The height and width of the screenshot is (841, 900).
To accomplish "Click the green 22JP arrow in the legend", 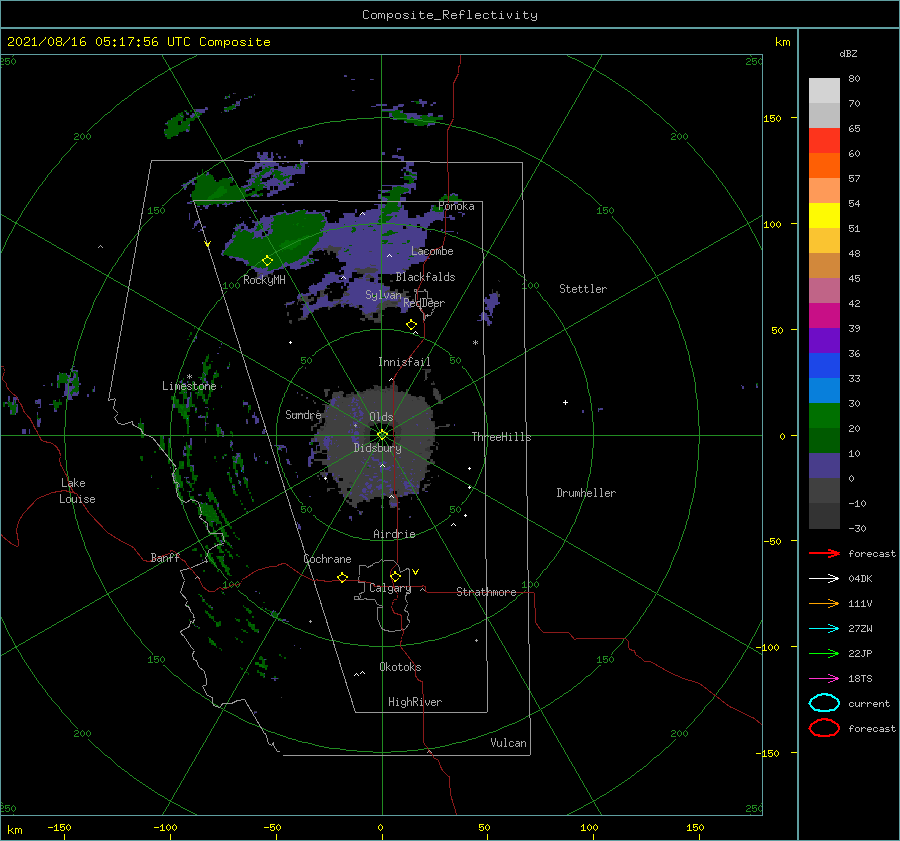I will click(824, 653).
